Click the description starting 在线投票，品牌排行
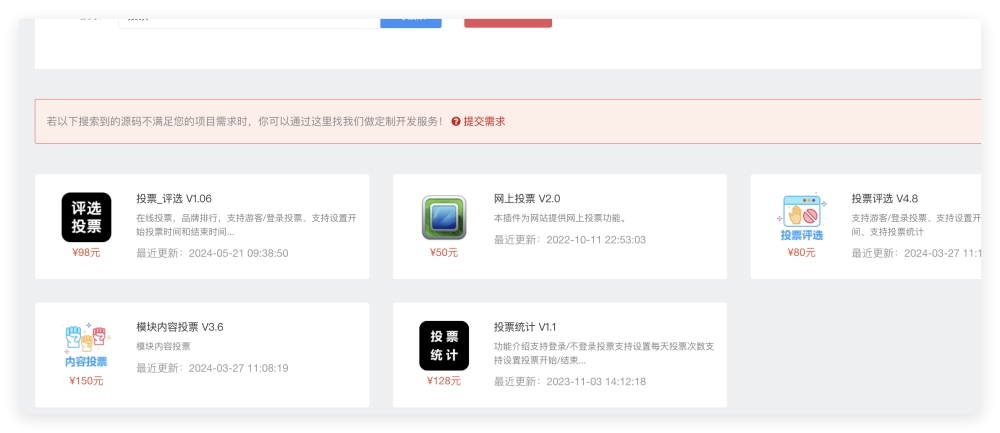 (246, 224)
